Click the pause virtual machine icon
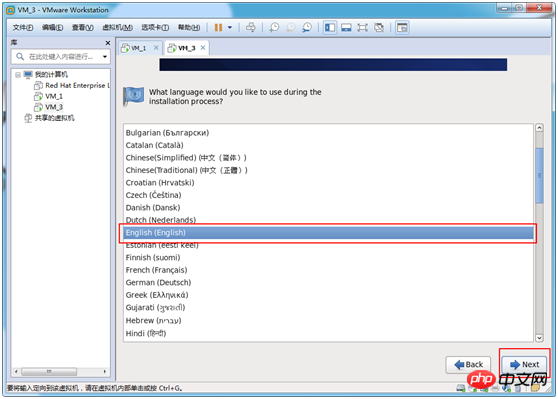 coord(219,27)
